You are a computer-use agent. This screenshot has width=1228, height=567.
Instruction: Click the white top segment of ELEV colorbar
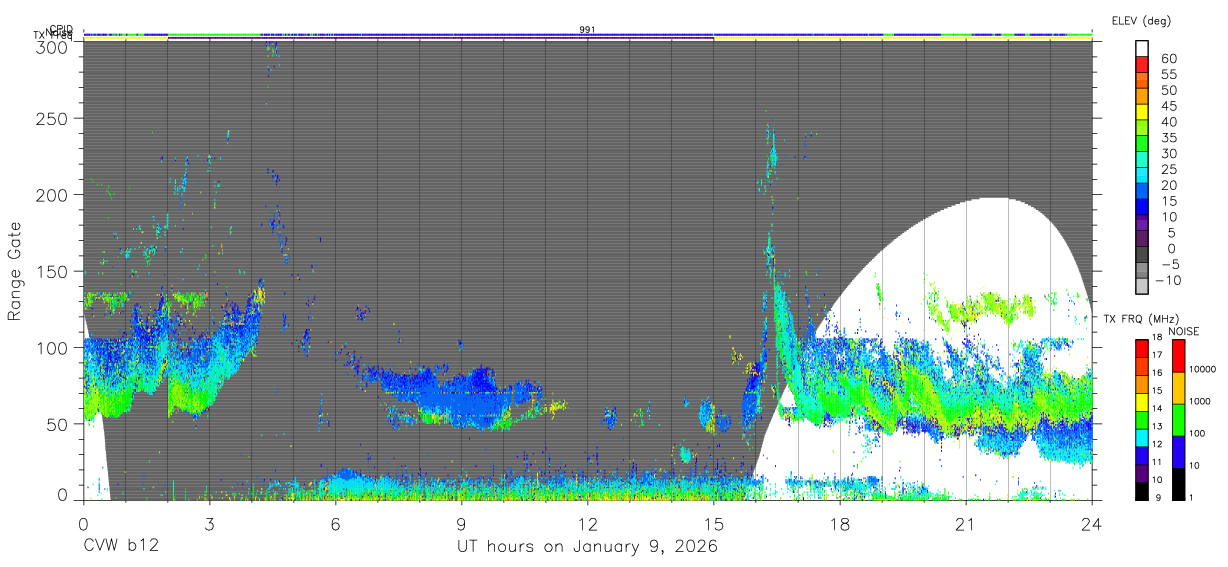(1142, 49)
